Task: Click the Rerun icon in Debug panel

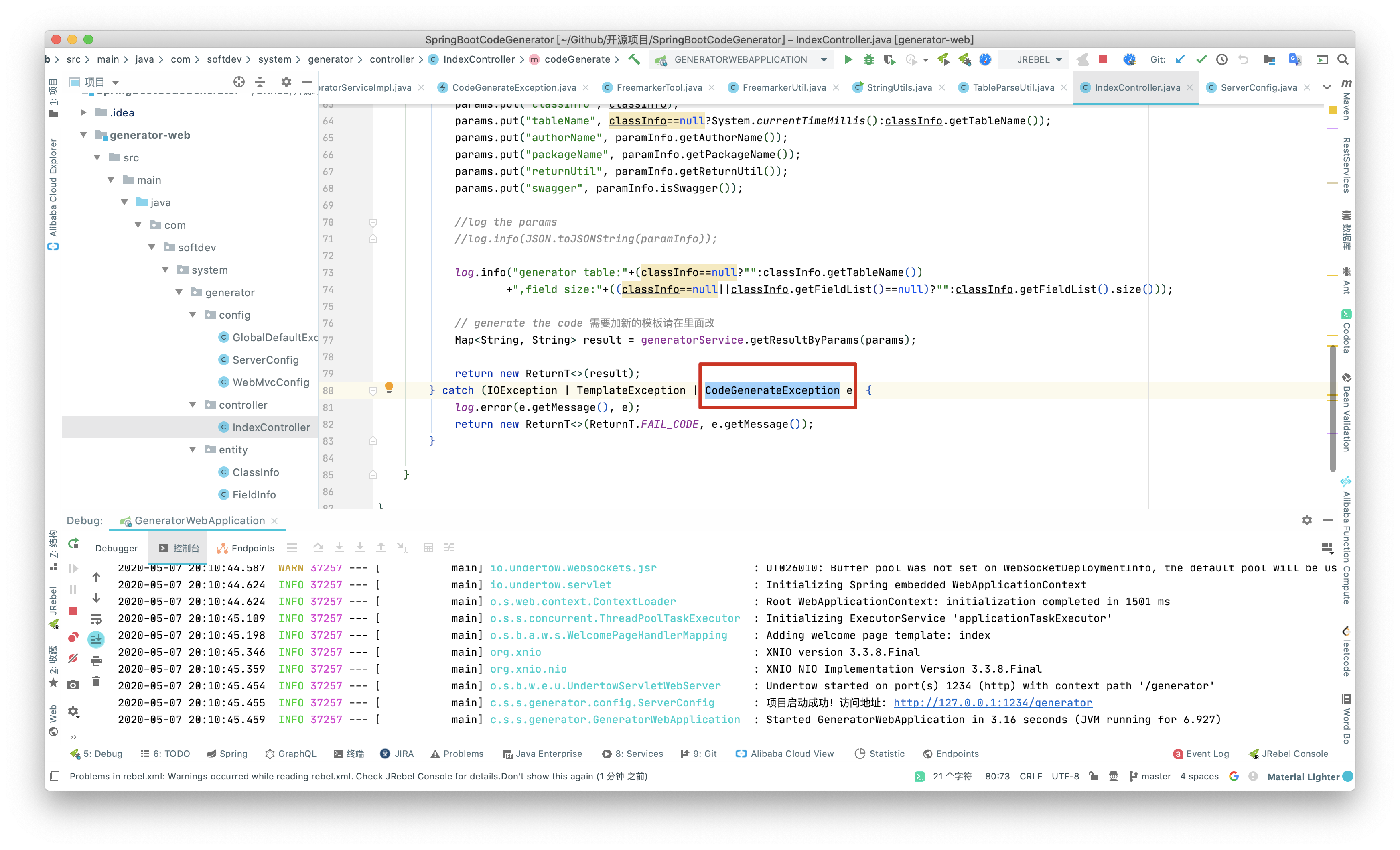Action: point(73,543)
